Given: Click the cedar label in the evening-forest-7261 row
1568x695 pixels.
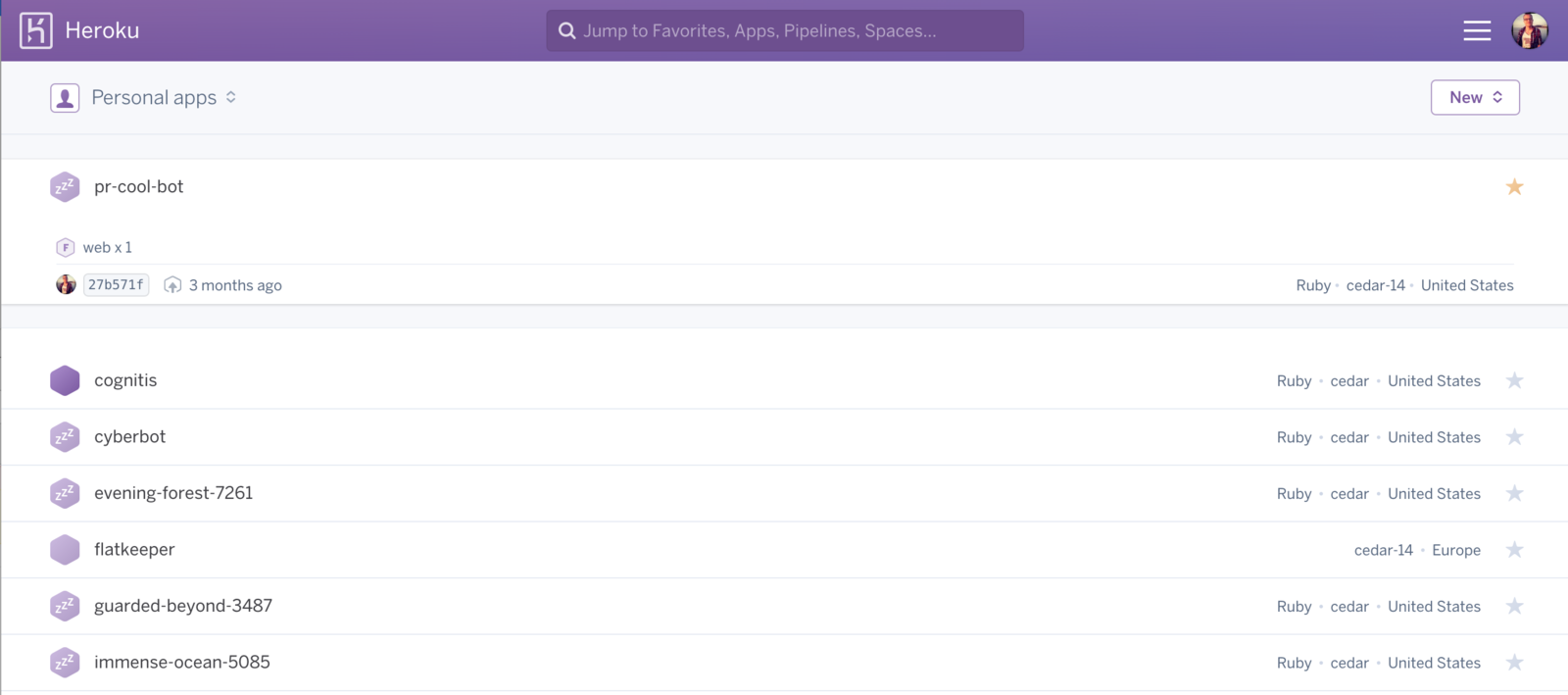Looking at the screenshot, I should [x=1349, y=494].
